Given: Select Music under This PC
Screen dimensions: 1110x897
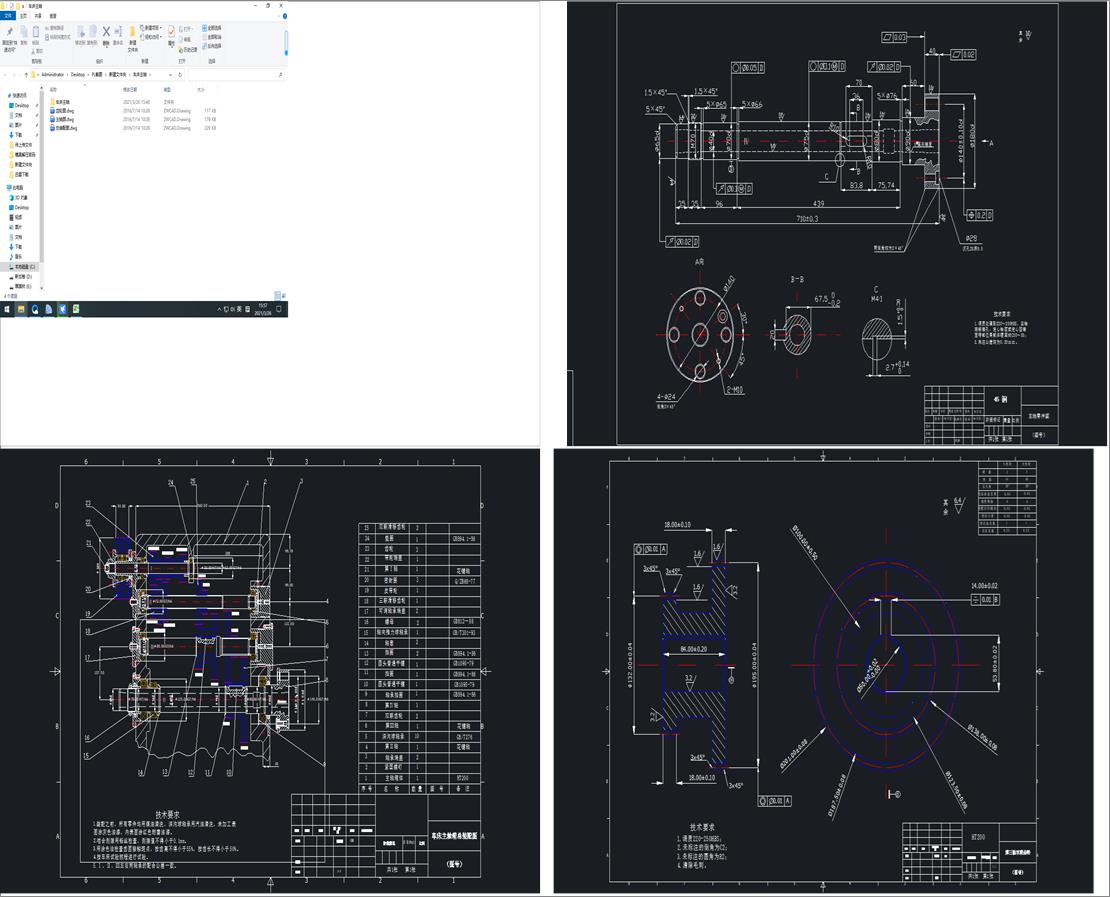Looking at the screenshot, I should pos(17,256).
